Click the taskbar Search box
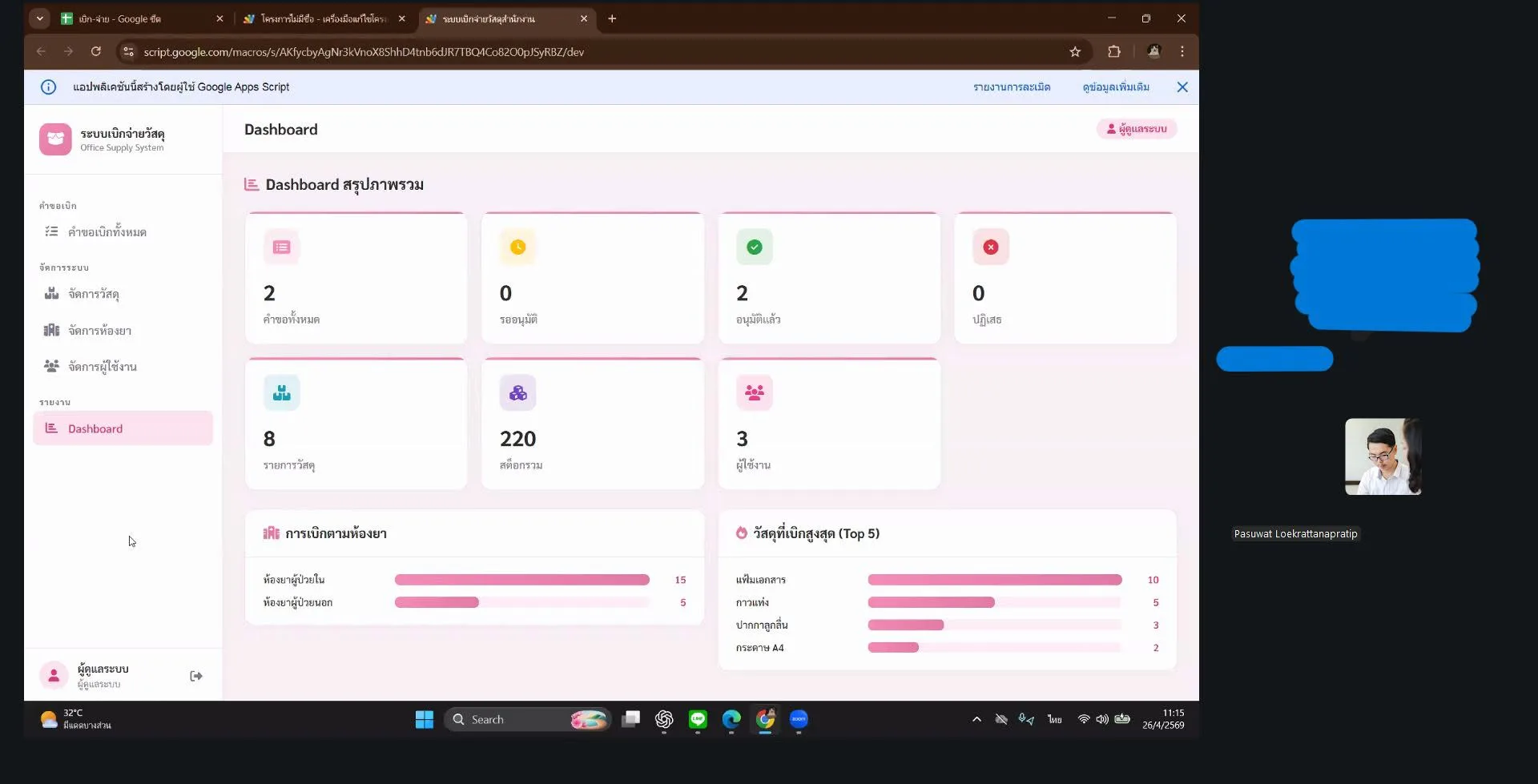This screenshot has width=1538, height=784. 528,719
